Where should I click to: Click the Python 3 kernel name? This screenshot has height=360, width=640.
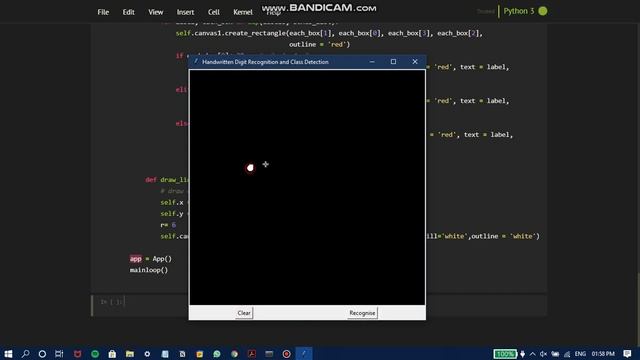[519, 11]
